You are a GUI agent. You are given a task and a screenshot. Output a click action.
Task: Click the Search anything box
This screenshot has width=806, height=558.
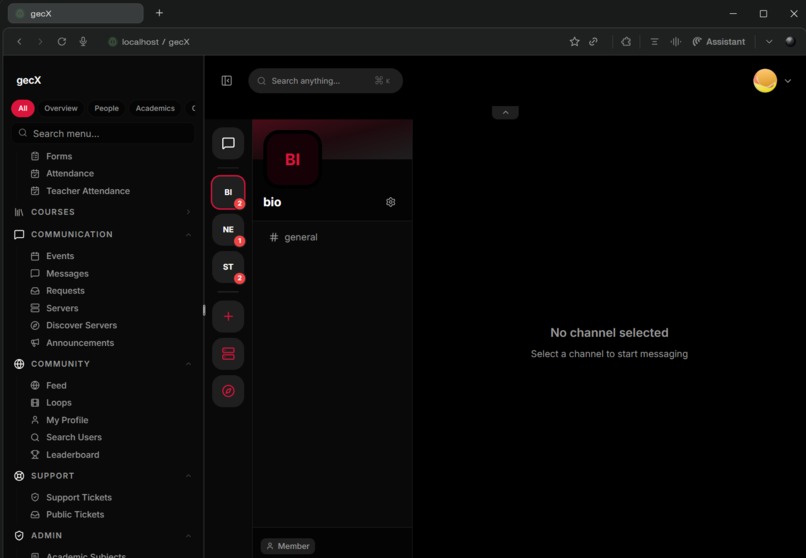(x=325, y=81)
